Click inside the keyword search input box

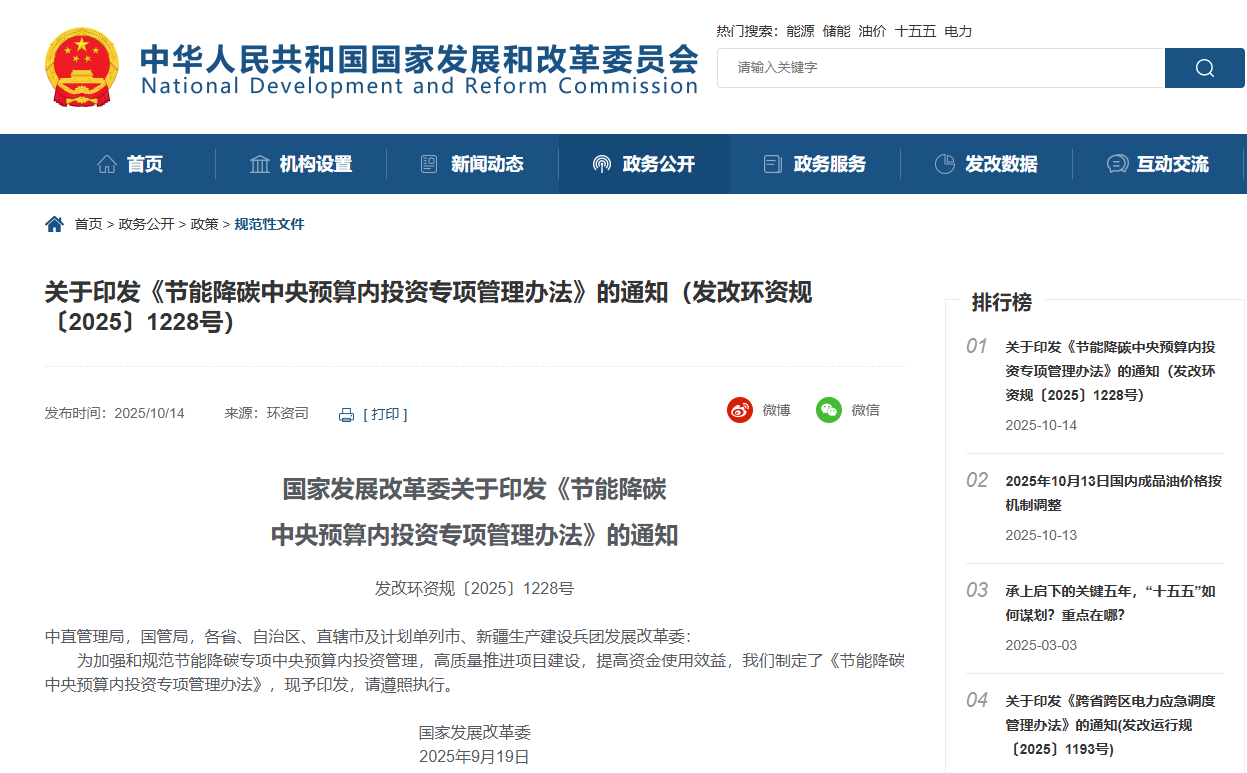(940, 68)
